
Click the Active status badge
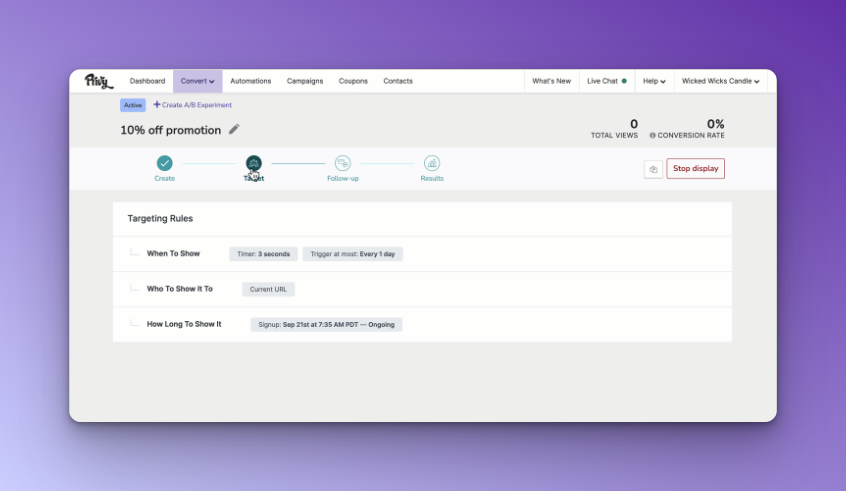point(133,105)
